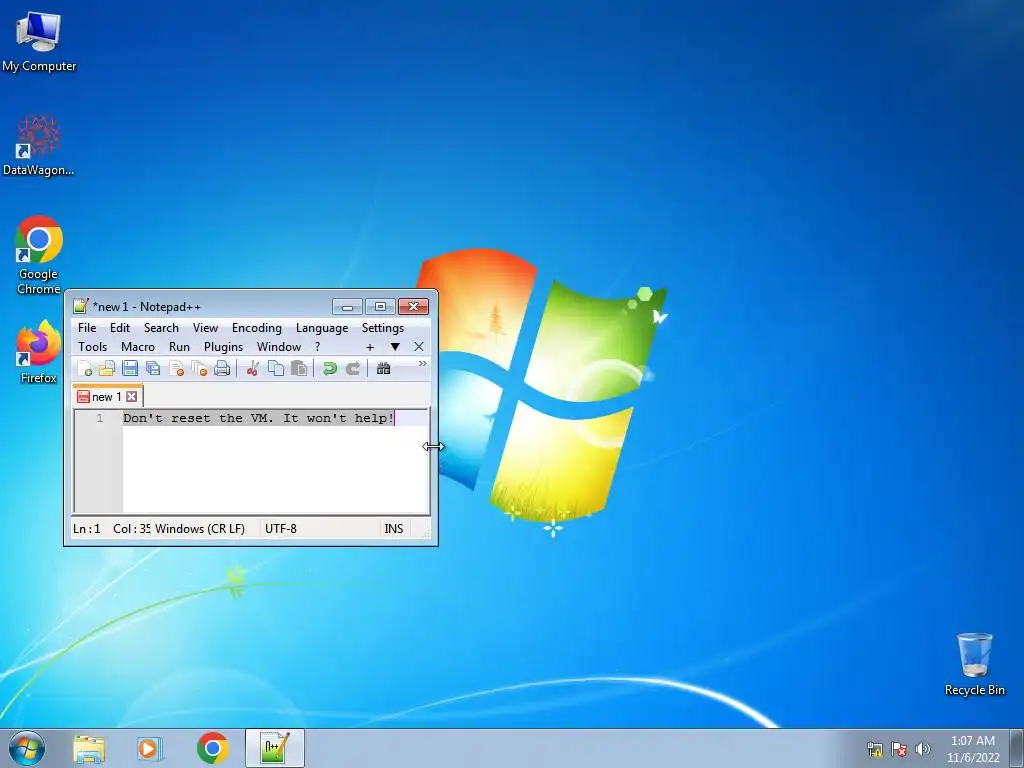The height and width of the screenshot is (768, 1024).
Task: Select the Recycle Bin desktop icon
Action: pos(974,664)
